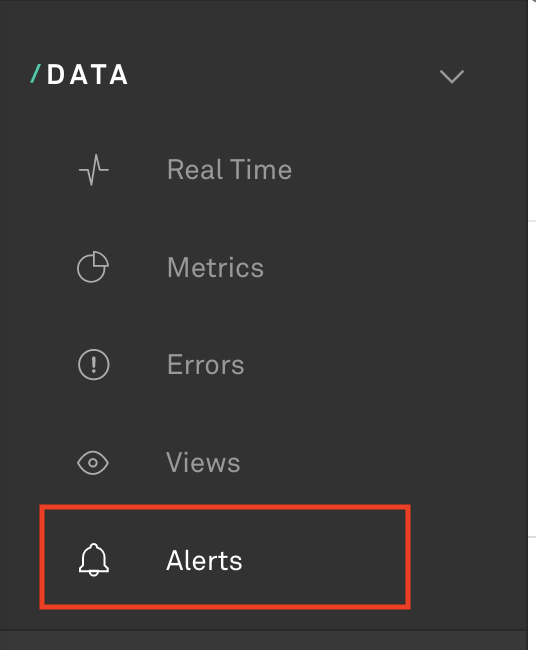Click the Metrics pie chart icon

click(x=93, y=267)
